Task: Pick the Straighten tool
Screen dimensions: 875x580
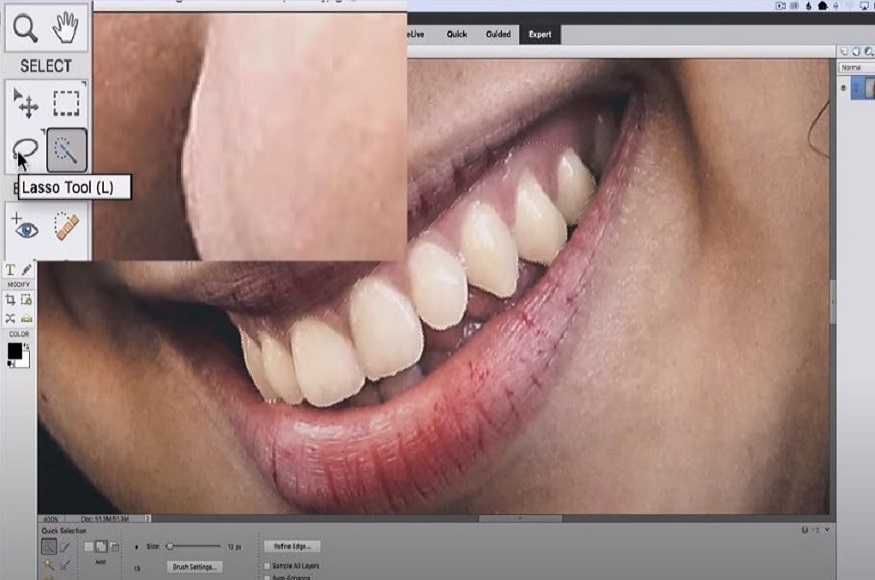Action: [26, 318]
